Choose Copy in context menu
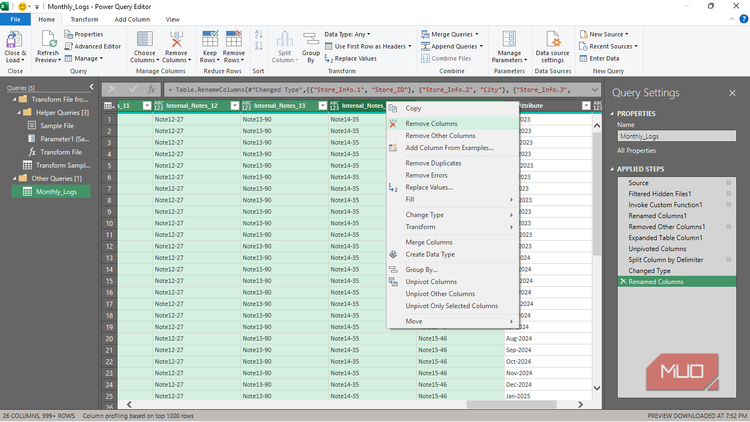 [452, 108]
